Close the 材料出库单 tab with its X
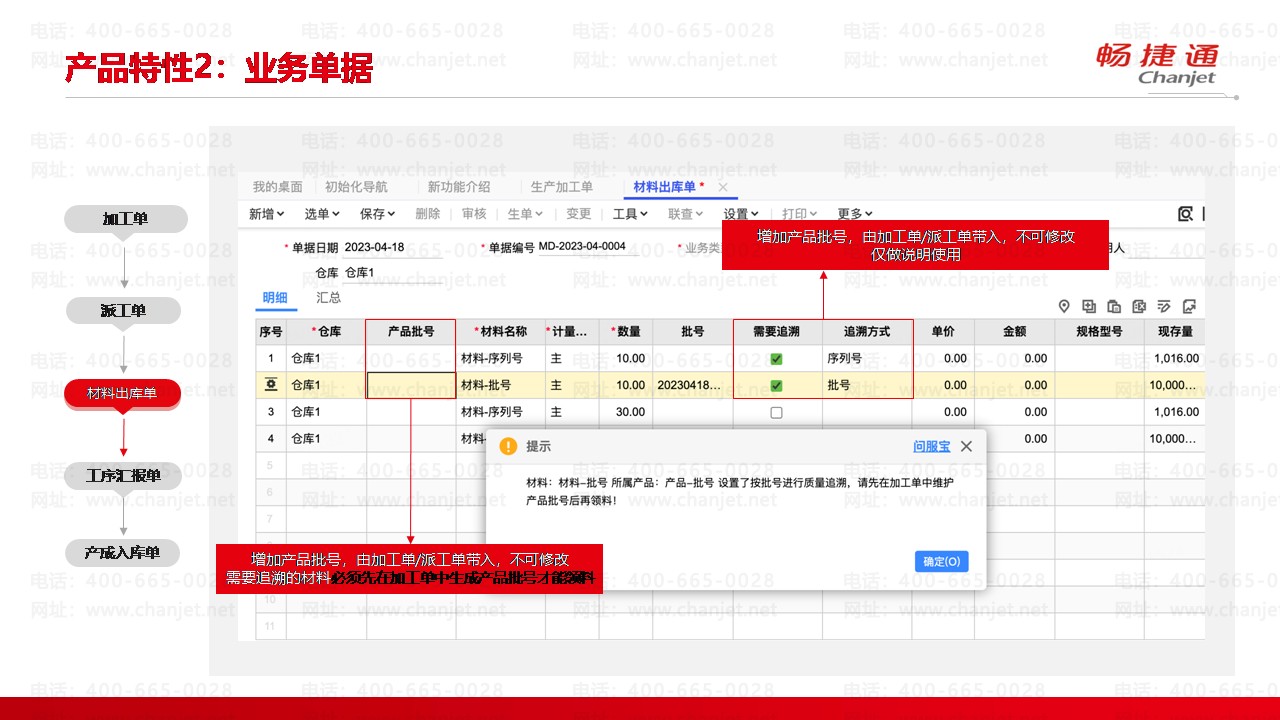The height and width of the screenshot is (720, 1280). tap(723, 187)
